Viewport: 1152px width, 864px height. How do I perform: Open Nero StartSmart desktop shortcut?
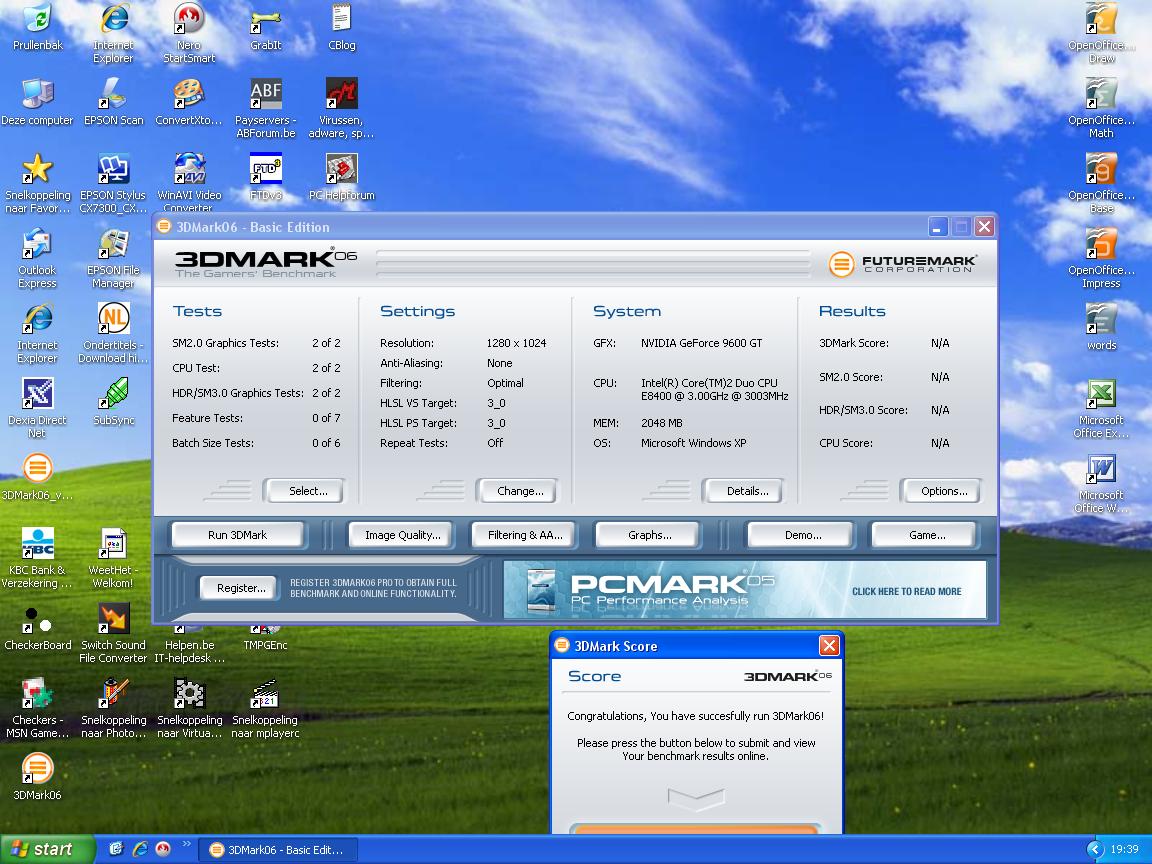point(189,32)
